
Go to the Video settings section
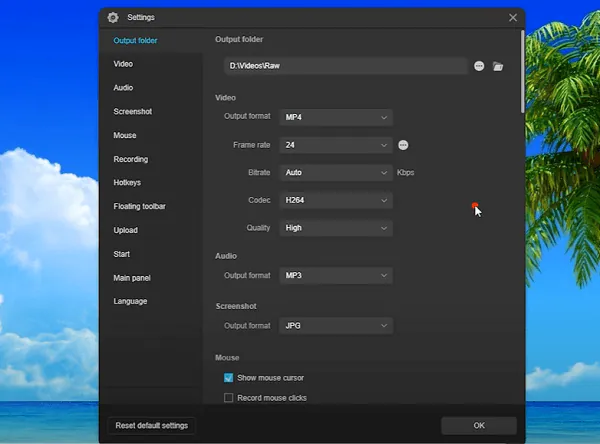tap(123, 64)
